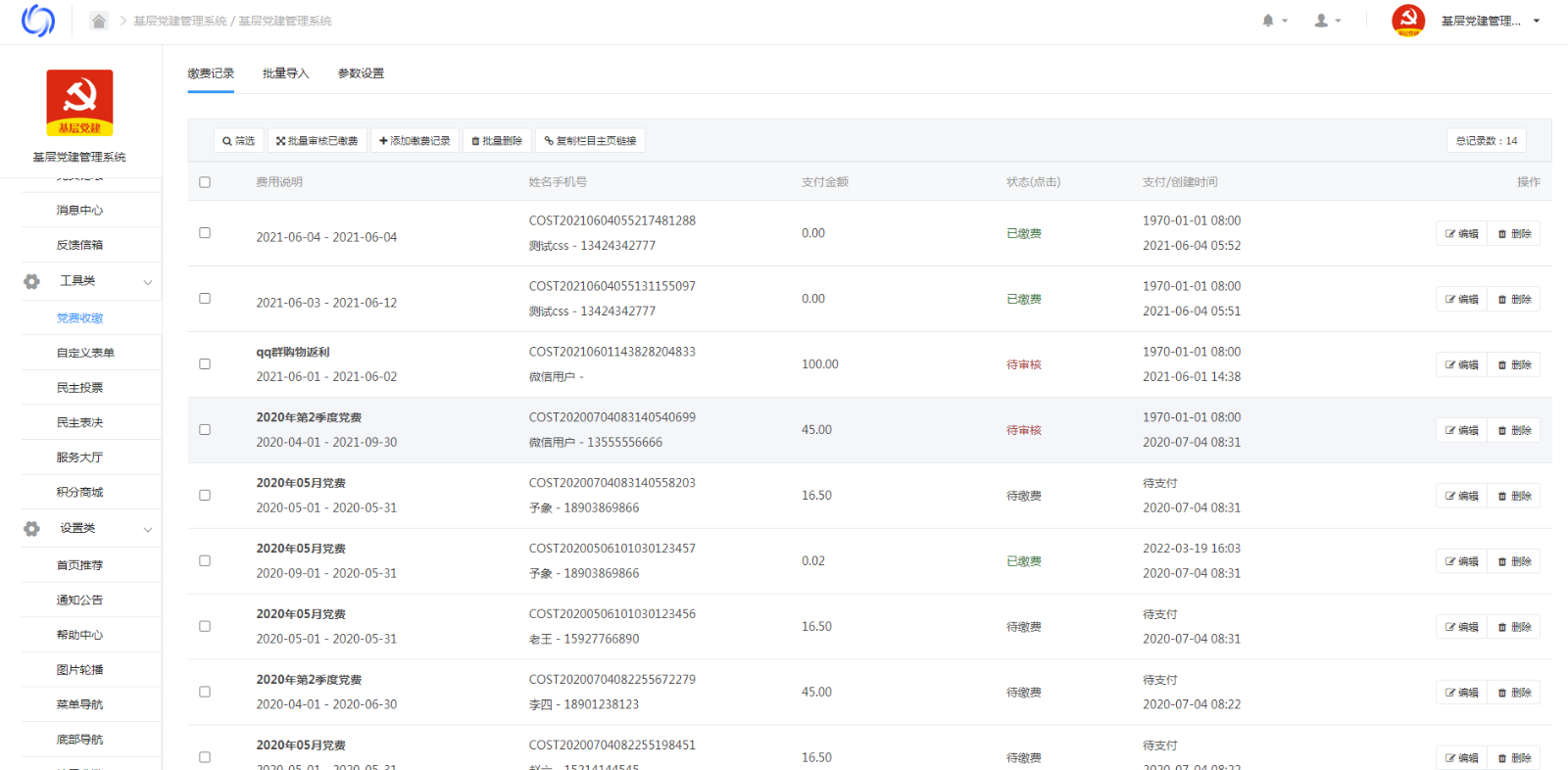Open the user profile icon menu

click(1322, 21)
